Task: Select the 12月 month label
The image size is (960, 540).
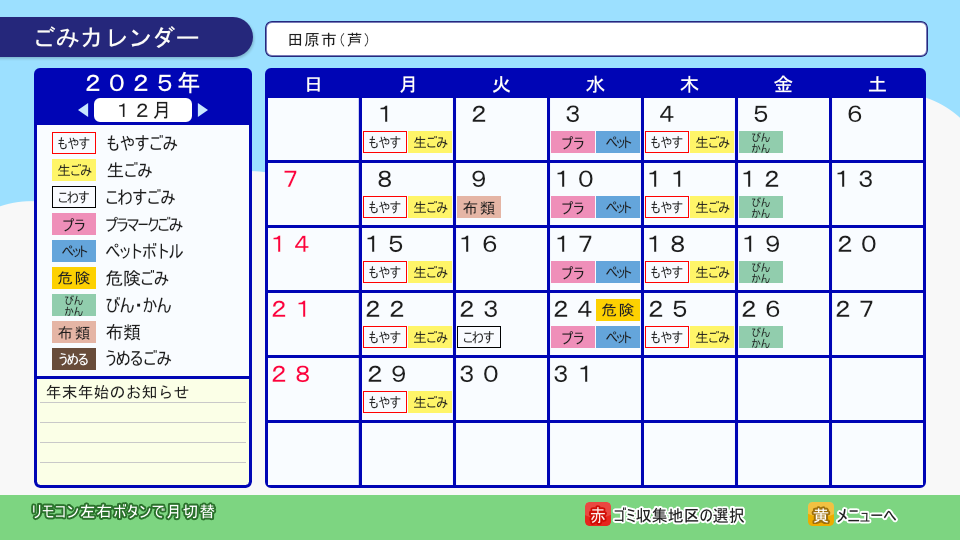Action: pos(143,110)
